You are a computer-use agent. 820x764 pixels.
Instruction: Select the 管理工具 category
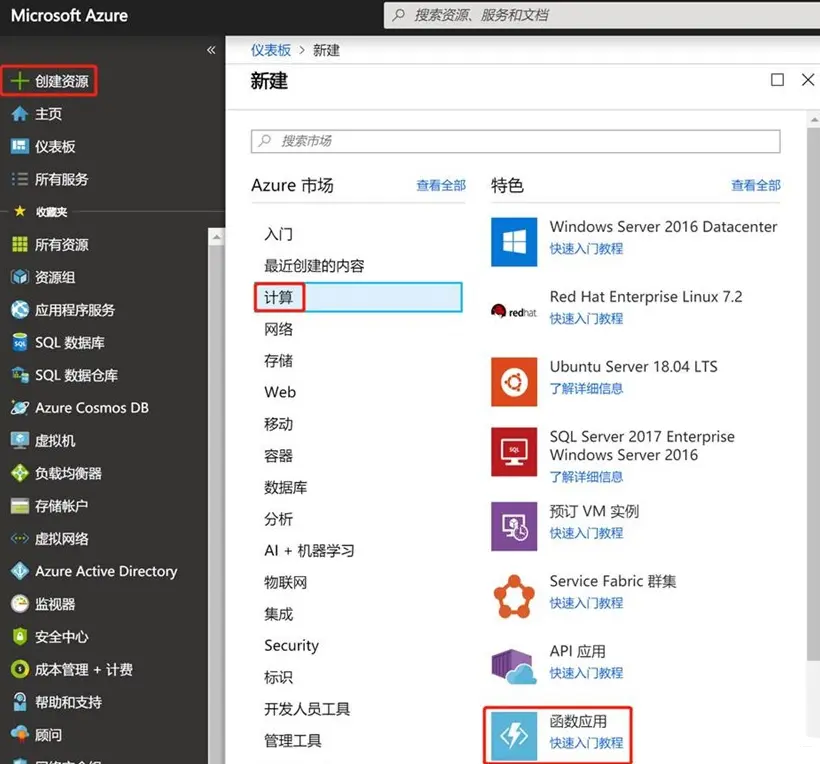(292, 740)
